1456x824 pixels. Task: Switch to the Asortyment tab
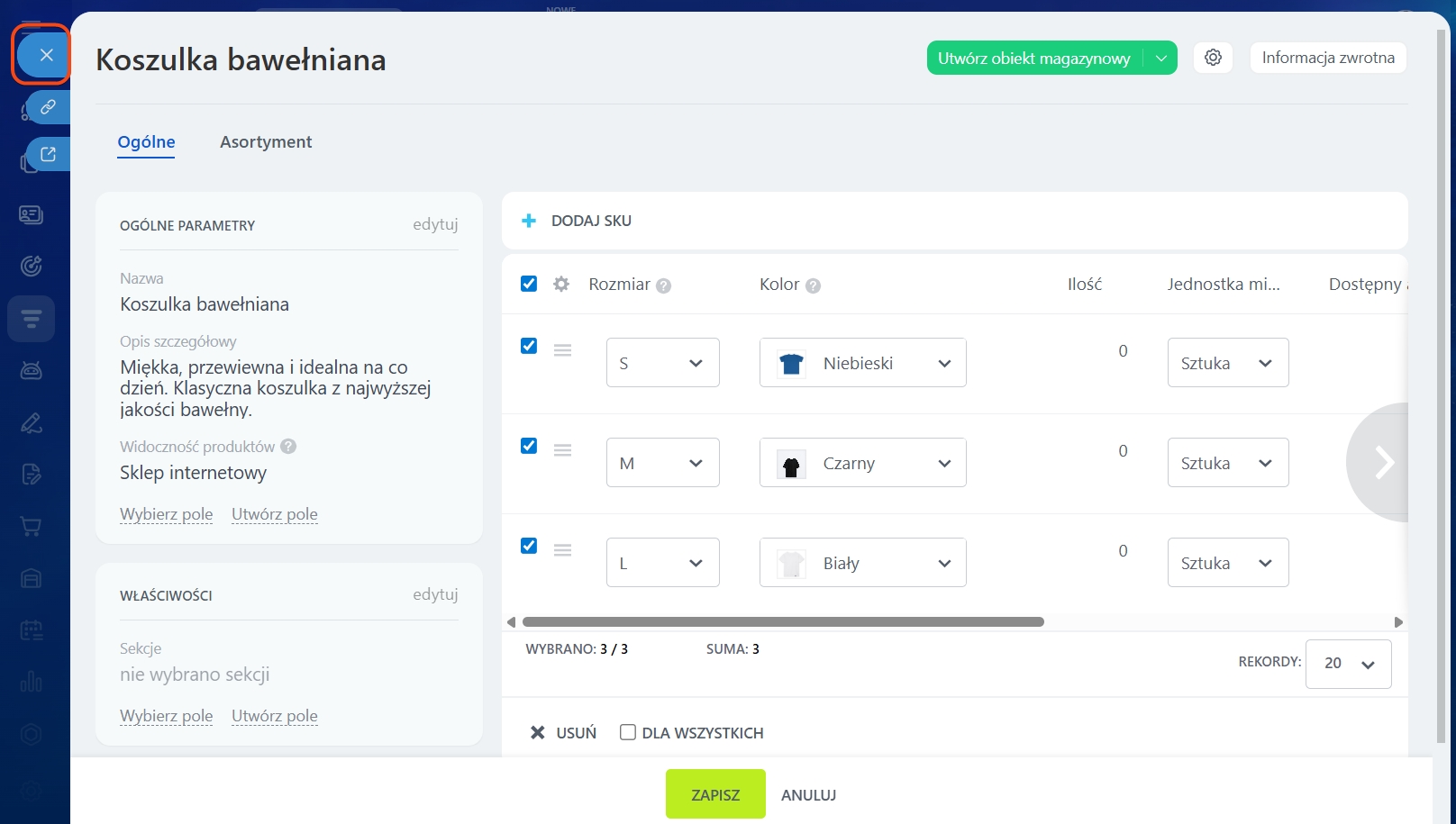click(x=266, y=142)
